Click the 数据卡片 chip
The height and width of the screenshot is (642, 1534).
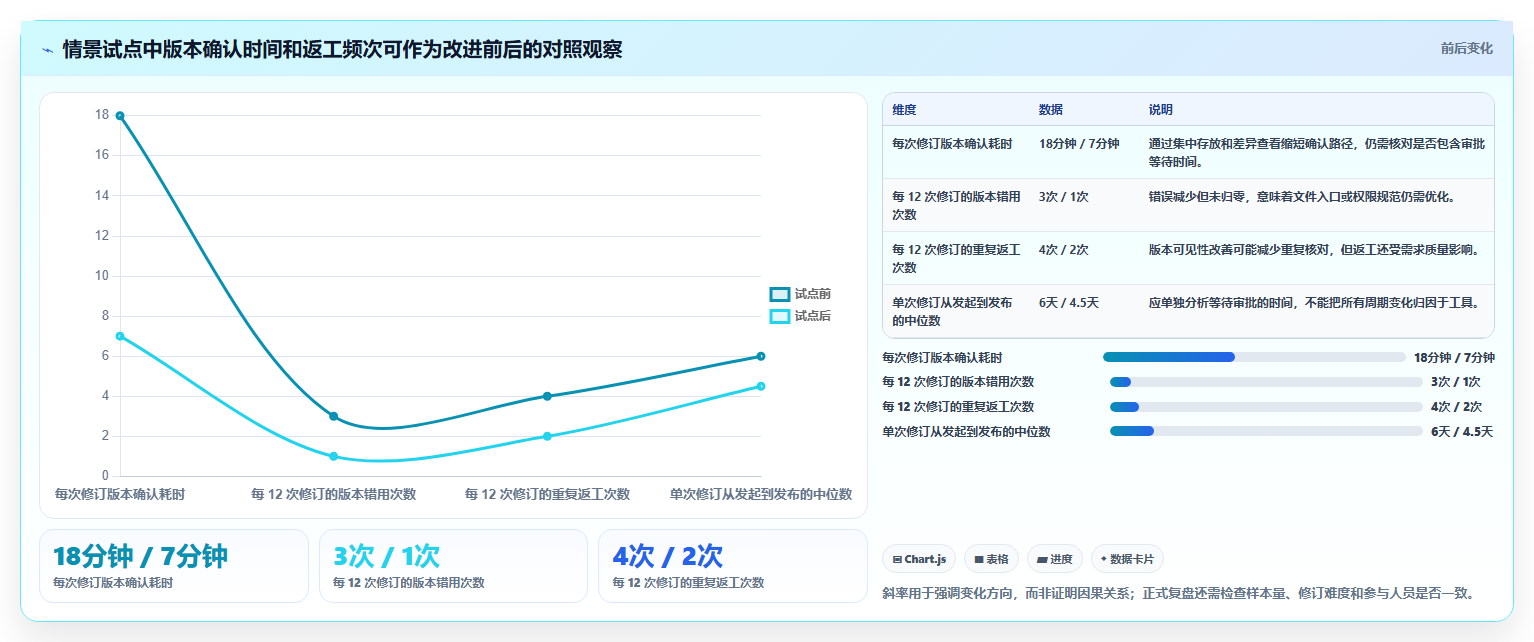1127,559
